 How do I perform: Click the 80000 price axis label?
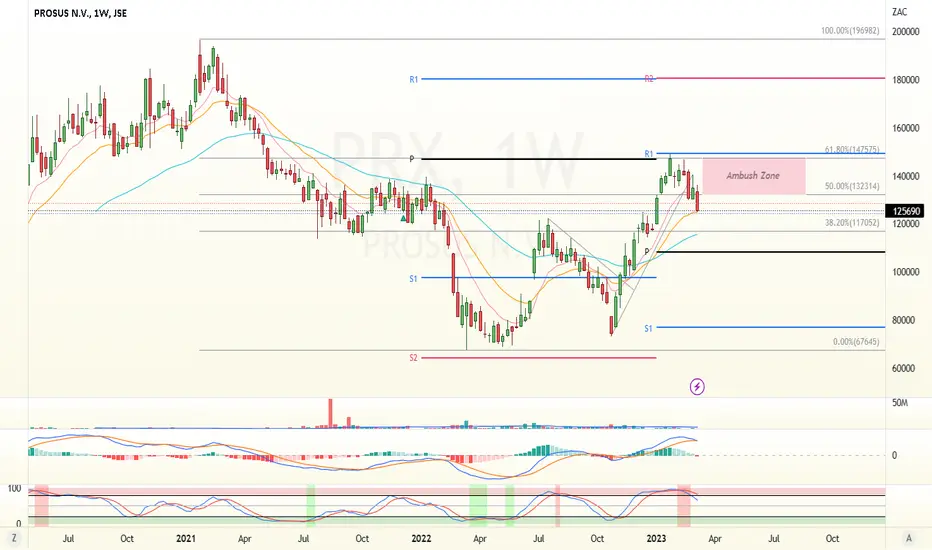point(905,320)
